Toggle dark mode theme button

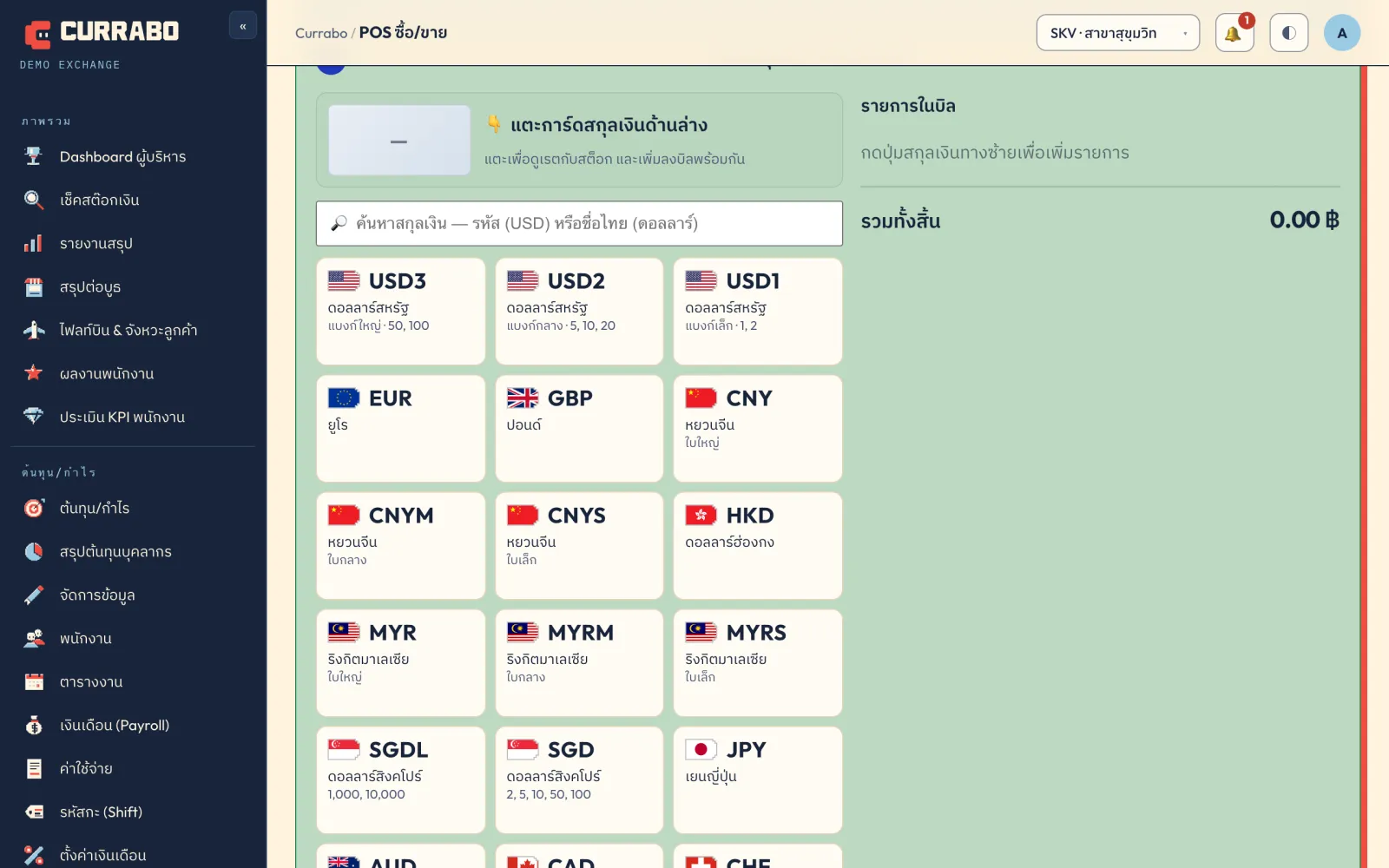coord(1288,33)
